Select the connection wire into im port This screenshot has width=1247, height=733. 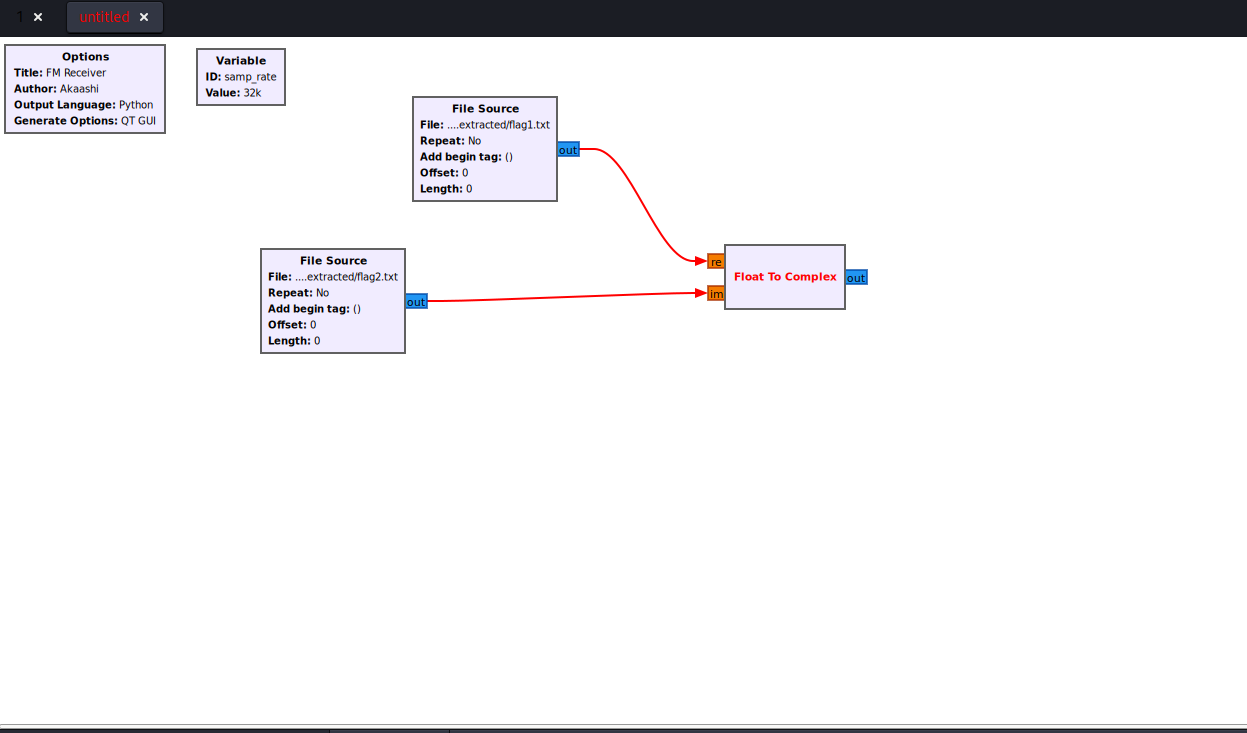coord(566,297)
